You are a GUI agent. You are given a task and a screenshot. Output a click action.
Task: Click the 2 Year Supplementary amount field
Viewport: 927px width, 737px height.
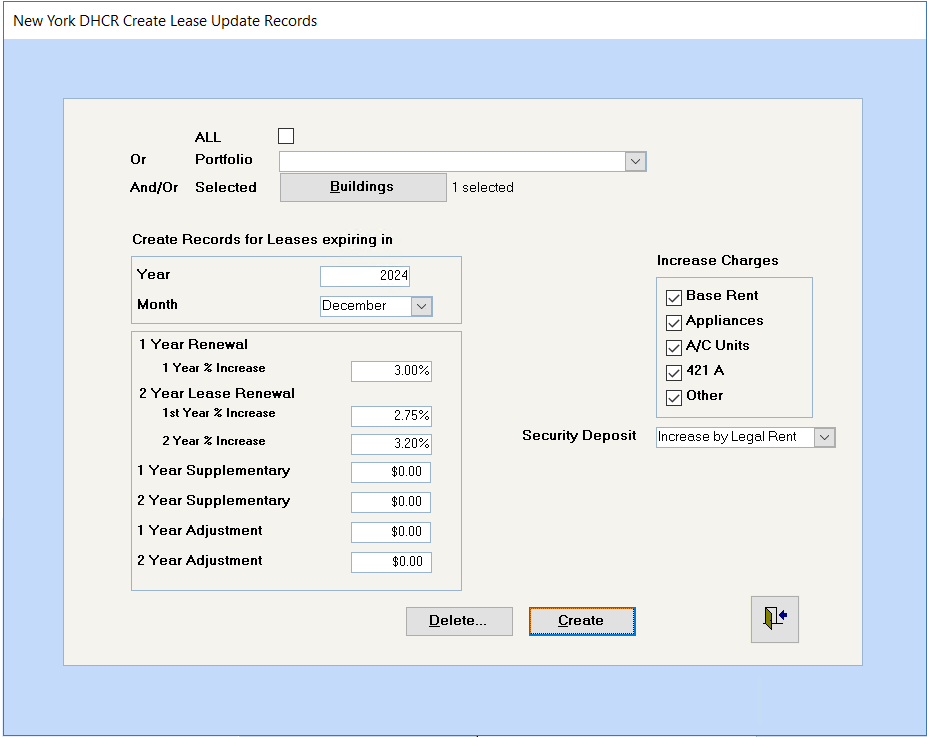391,502
